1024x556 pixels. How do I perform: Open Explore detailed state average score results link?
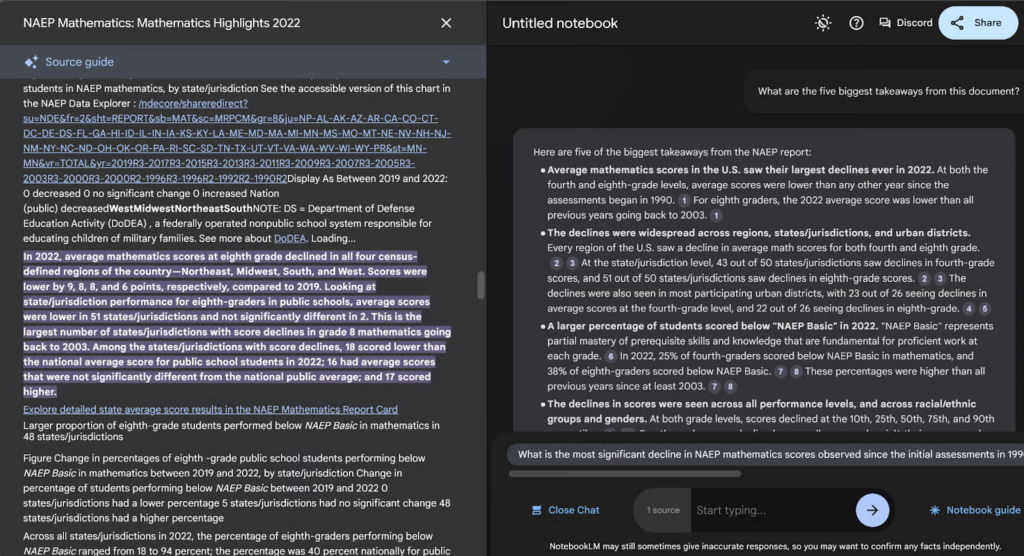tap(210, 409)
